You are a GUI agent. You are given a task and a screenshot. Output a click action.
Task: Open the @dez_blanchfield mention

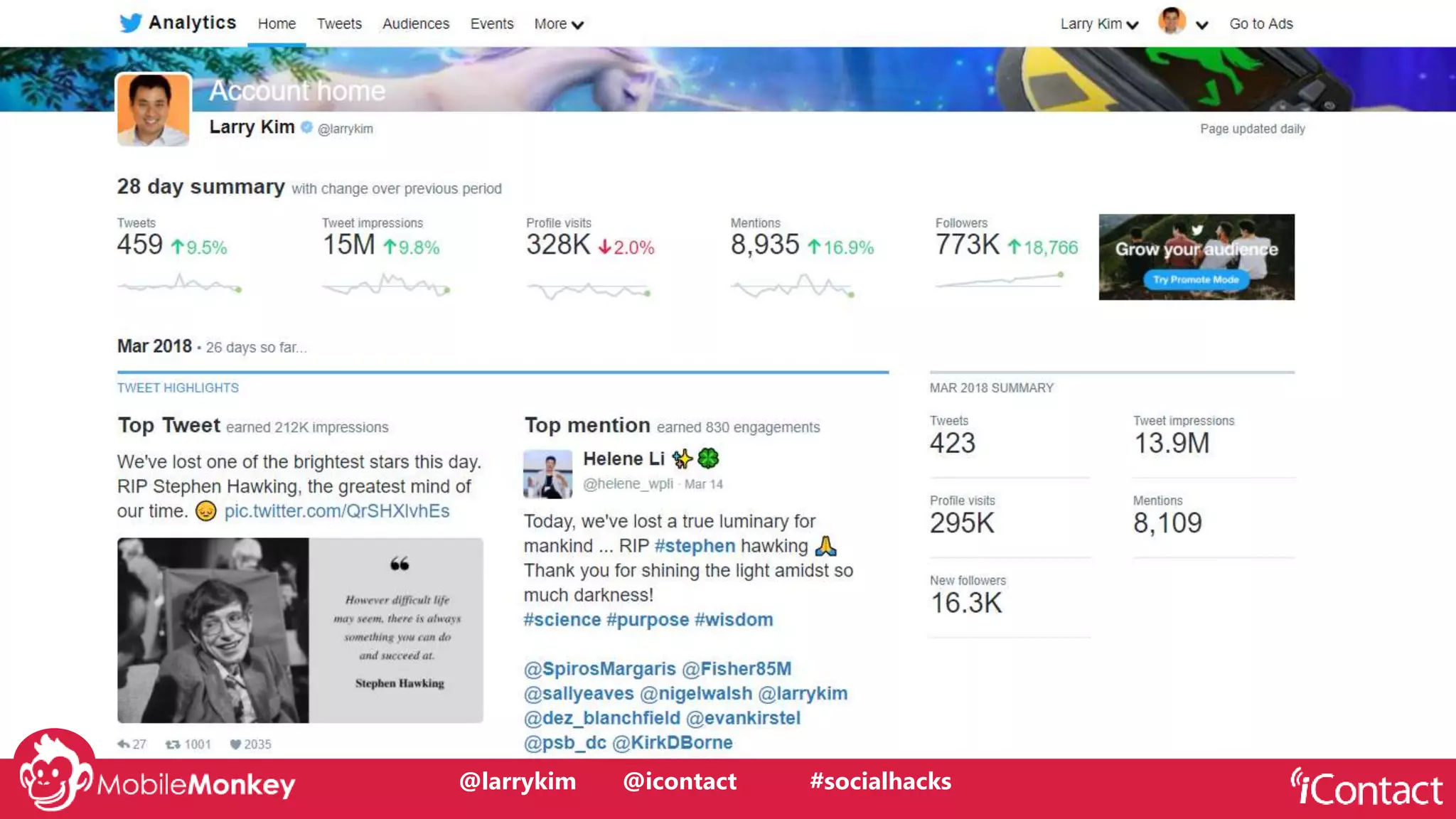602,719
